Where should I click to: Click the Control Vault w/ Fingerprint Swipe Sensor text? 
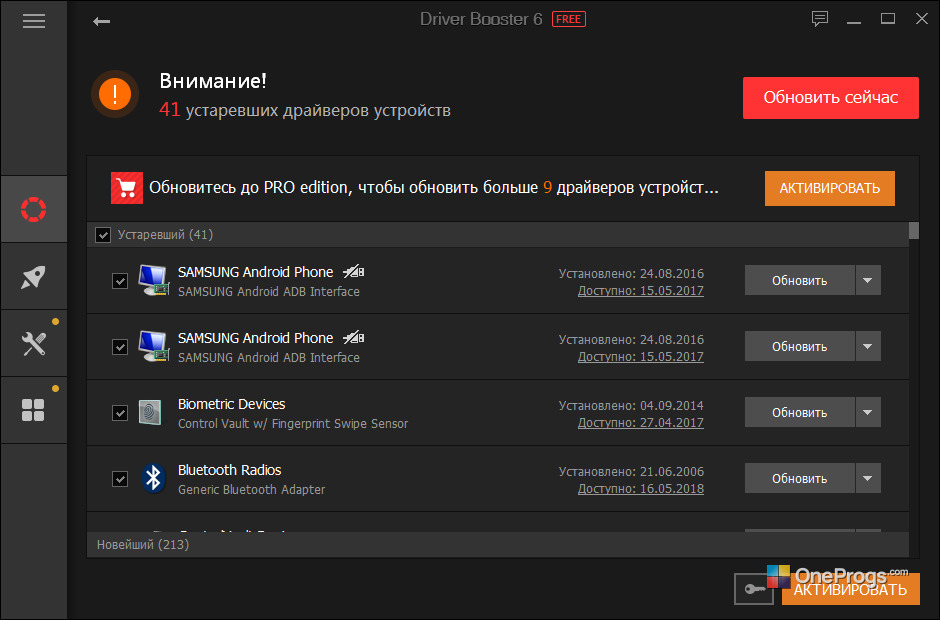pos(293,424)
